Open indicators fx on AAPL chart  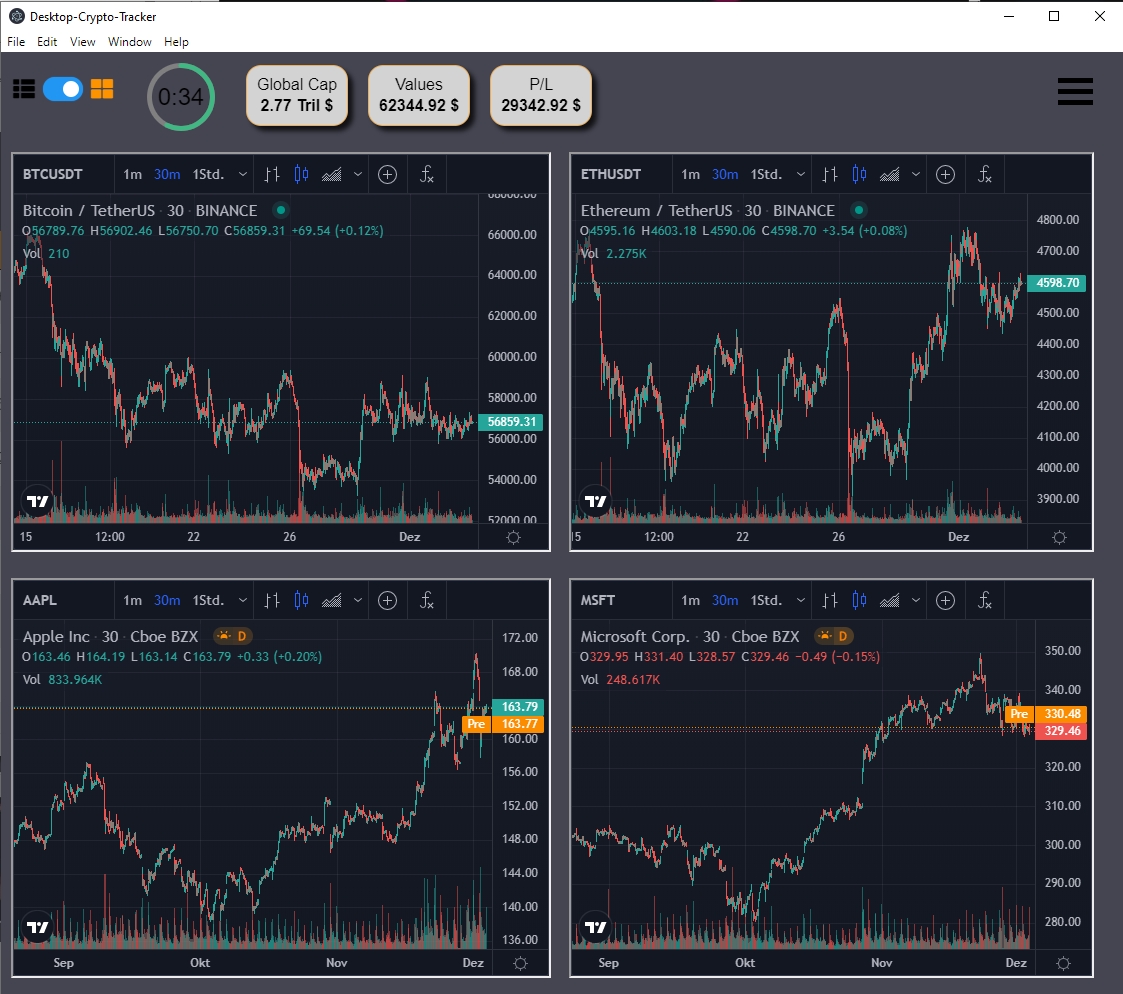427,600
